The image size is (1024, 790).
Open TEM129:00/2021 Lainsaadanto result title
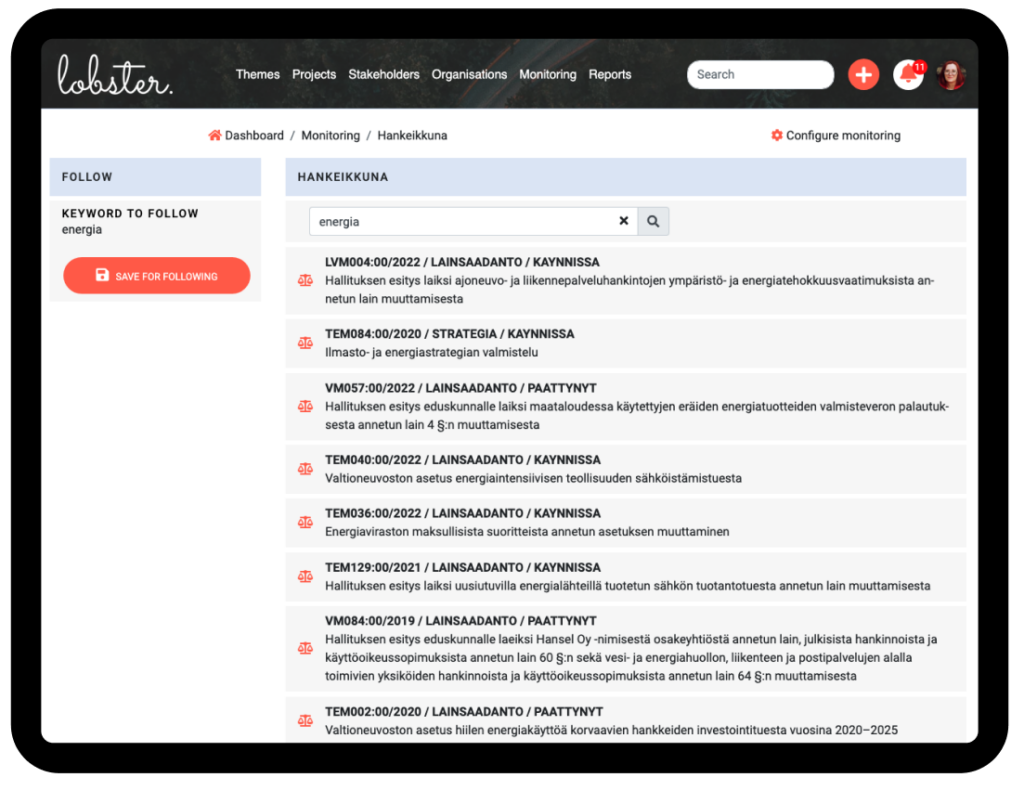(463, 567)
